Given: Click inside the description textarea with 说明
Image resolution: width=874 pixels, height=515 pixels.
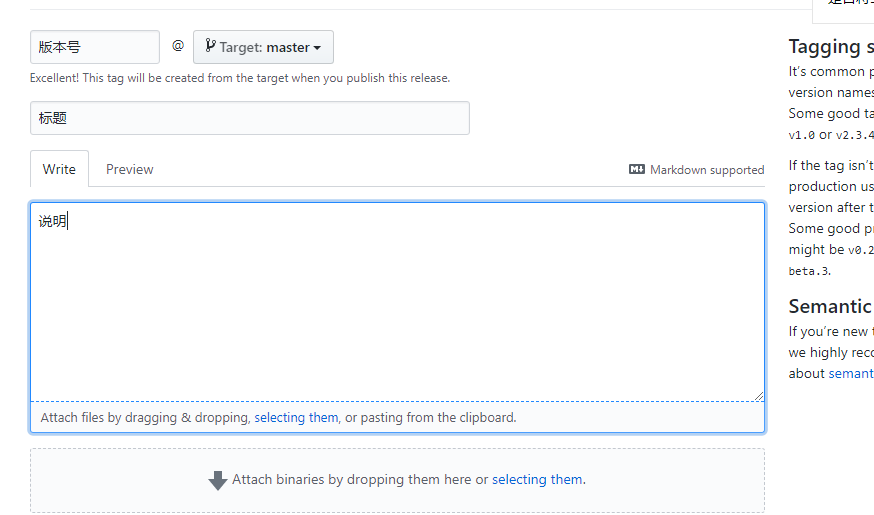Looking at the screenshot, I should (x=397, y=300).
